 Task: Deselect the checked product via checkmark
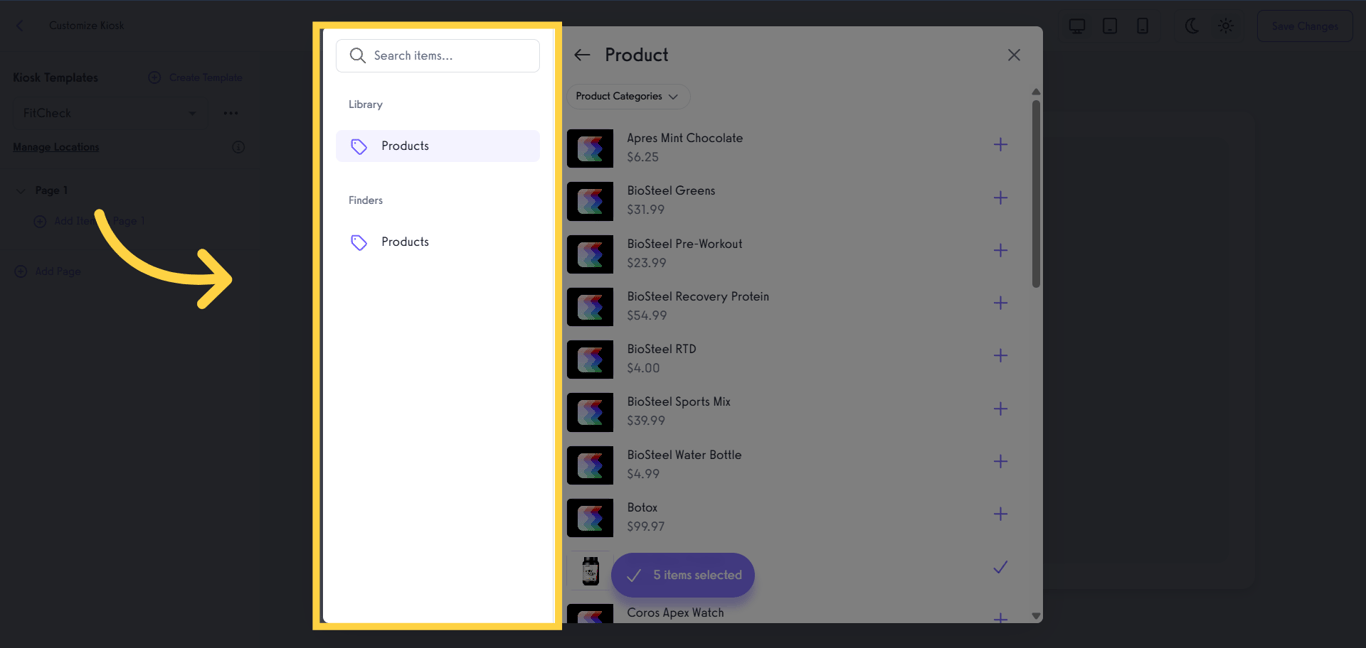pyautogui.click(x=1000, y=567)
